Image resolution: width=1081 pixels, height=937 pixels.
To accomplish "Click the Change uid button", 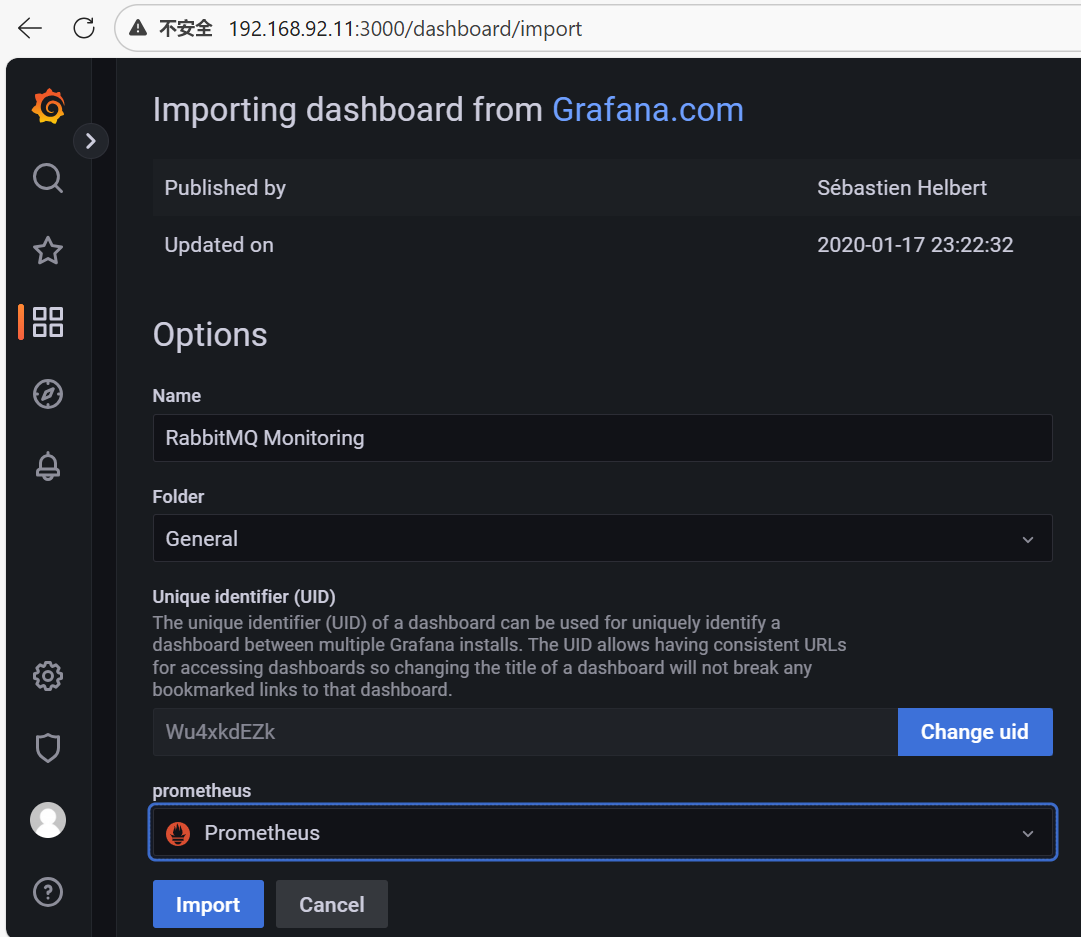I will [x=974, y=732].
